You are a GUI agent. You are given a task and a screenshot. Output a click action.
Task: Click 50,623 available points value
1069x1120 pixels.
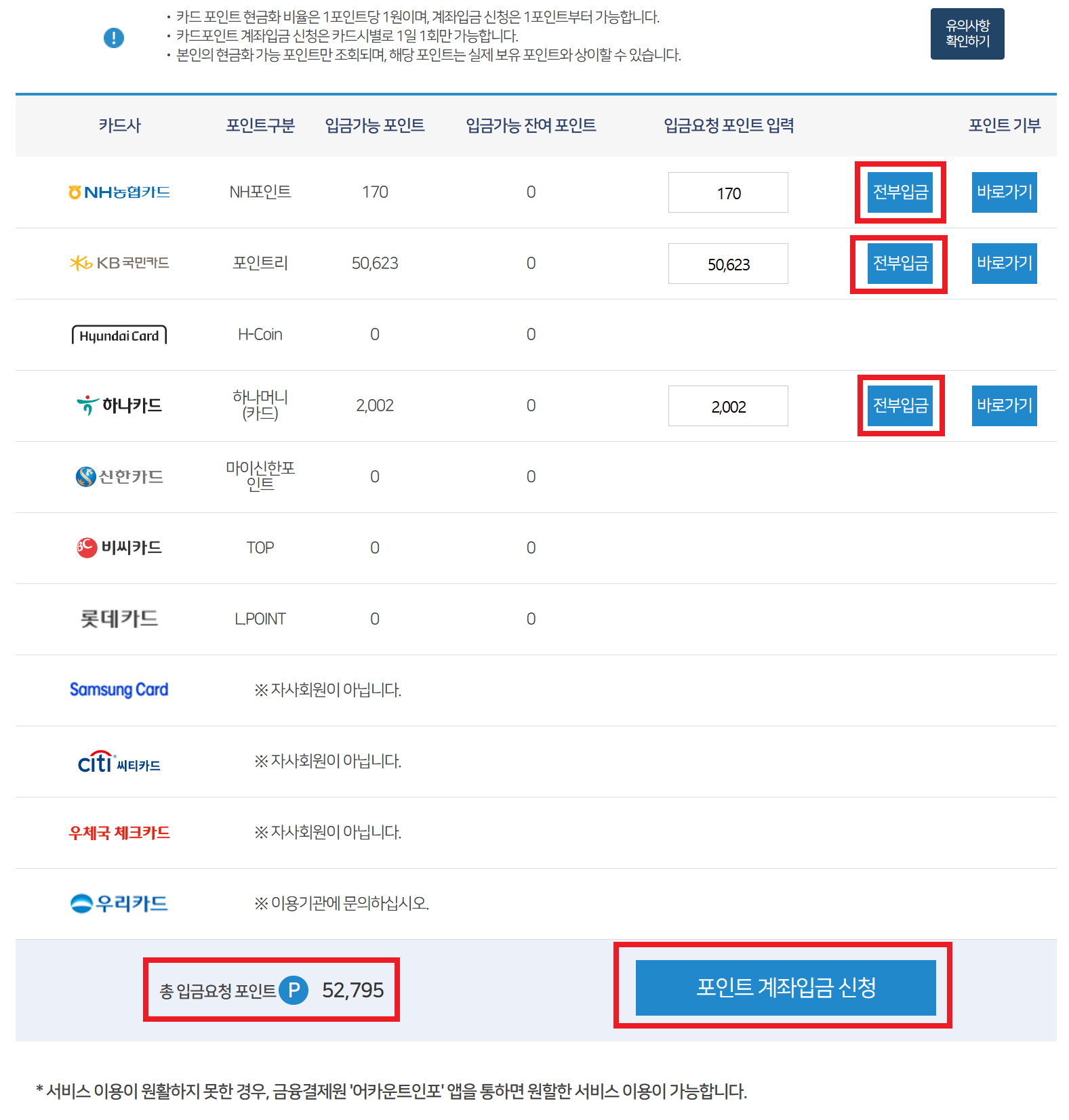coord(375,264)
